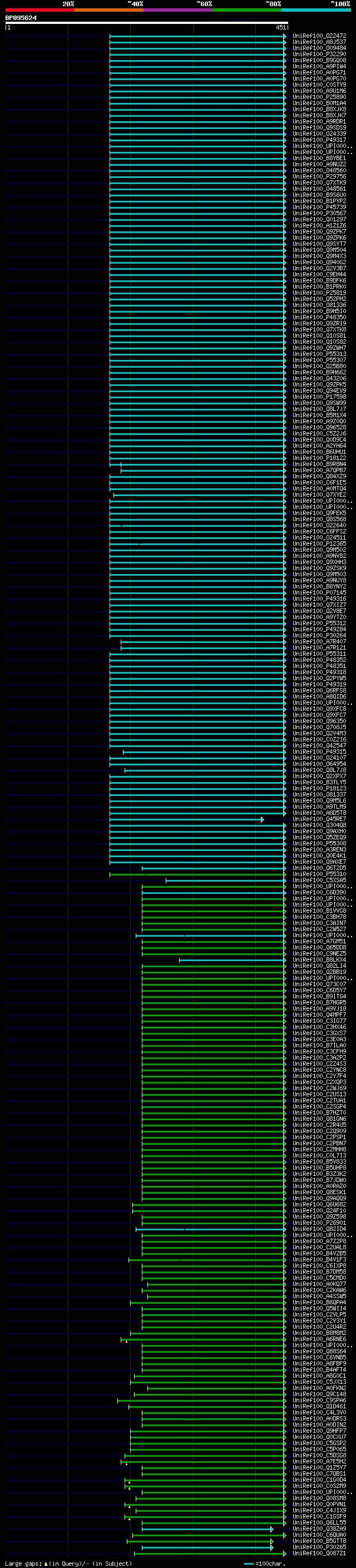
Task: Select hit label UniRef100_B8XJK8
Action: (319, 109)
